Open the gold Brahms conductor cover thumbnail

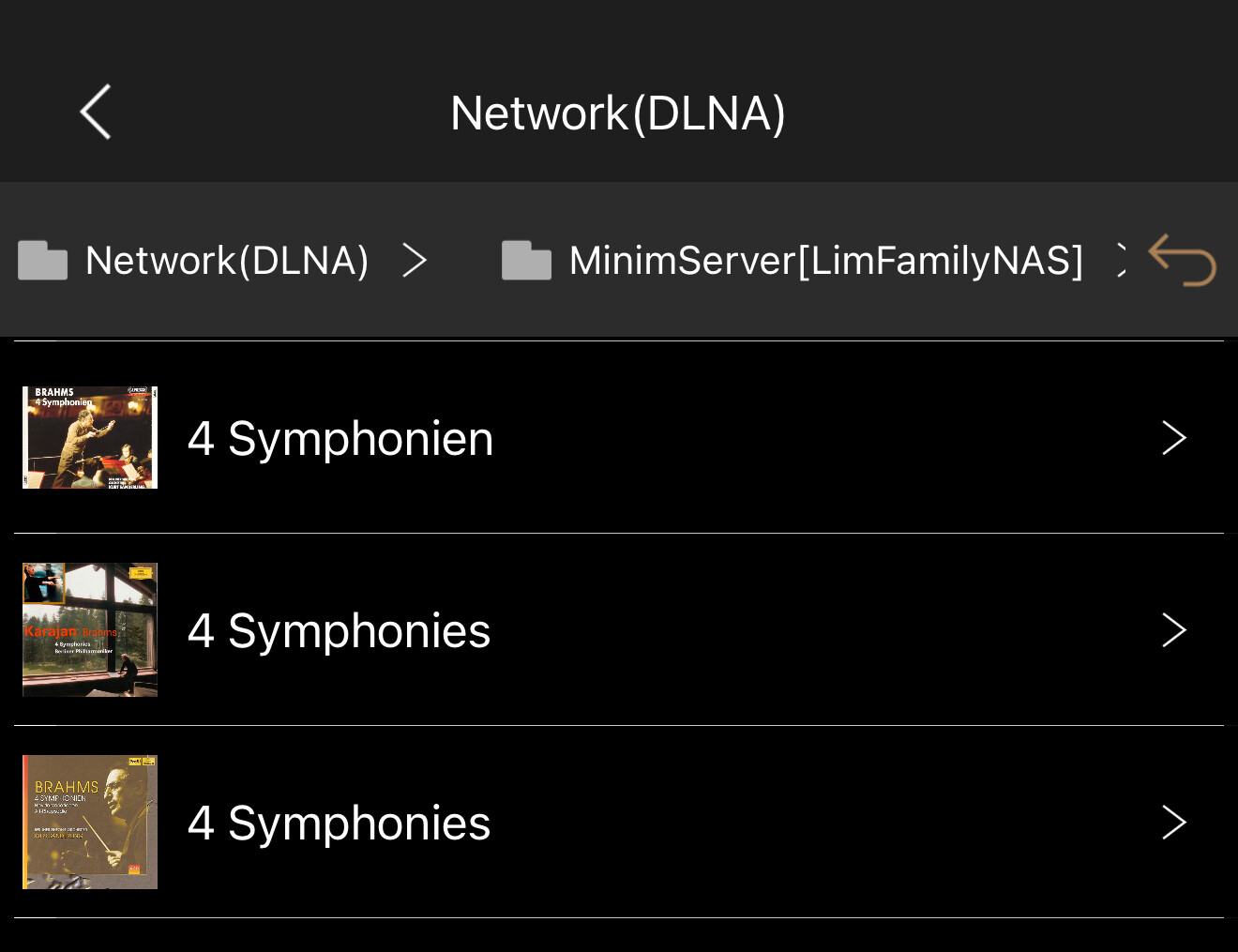click(x=90, y=822)
